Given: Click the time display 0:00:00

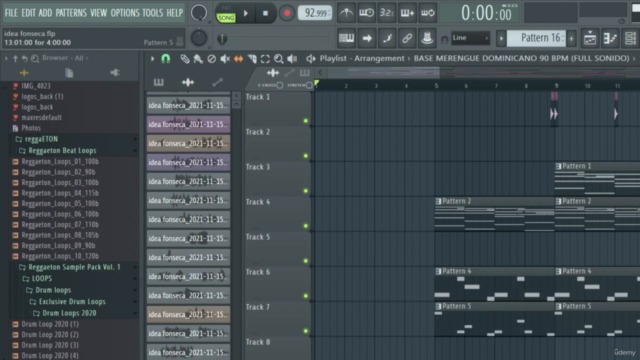Looking at the screenshot, I should click(x=486, y=13).
